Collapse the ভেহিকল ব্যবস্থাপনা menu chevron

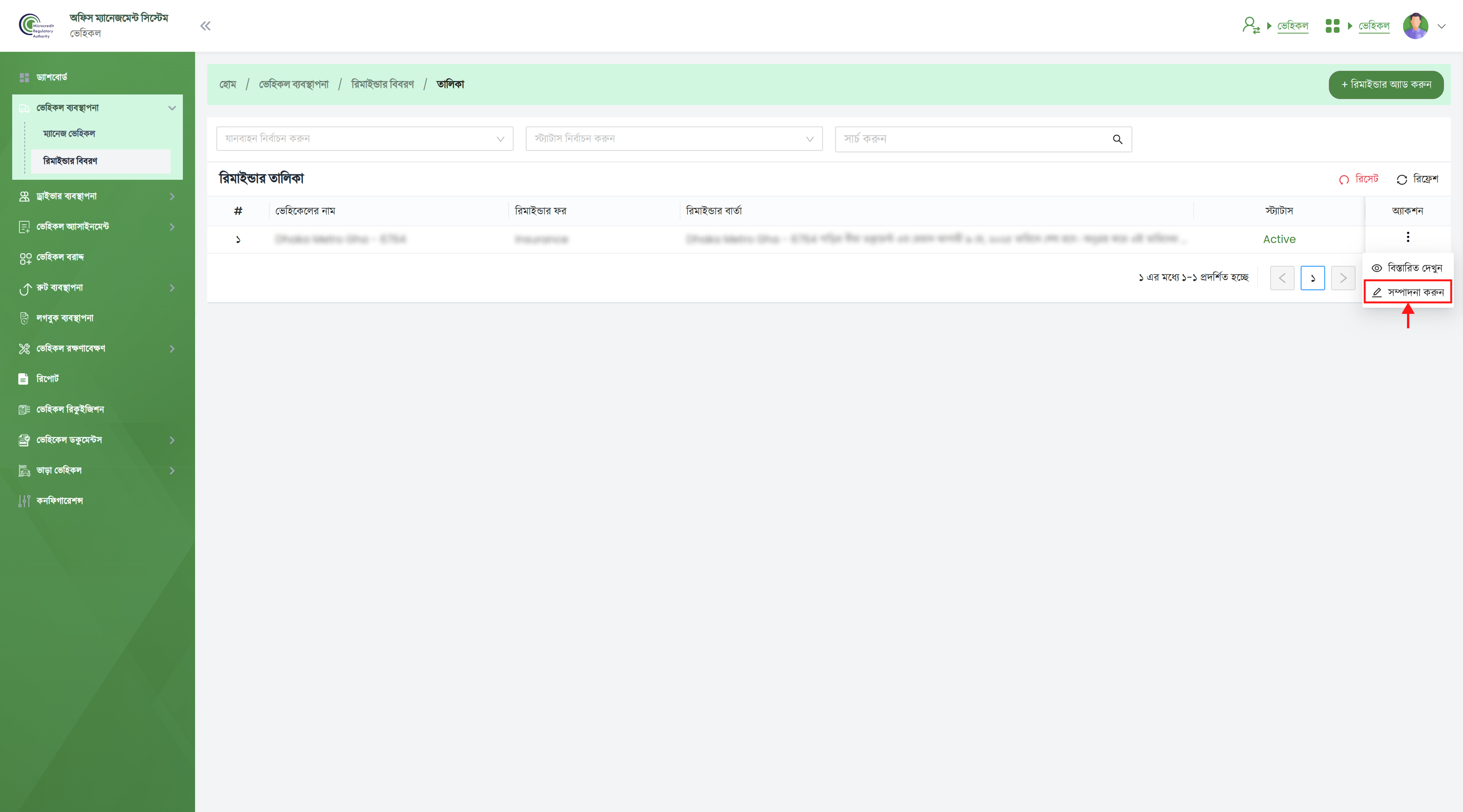(x=172, y=108)
